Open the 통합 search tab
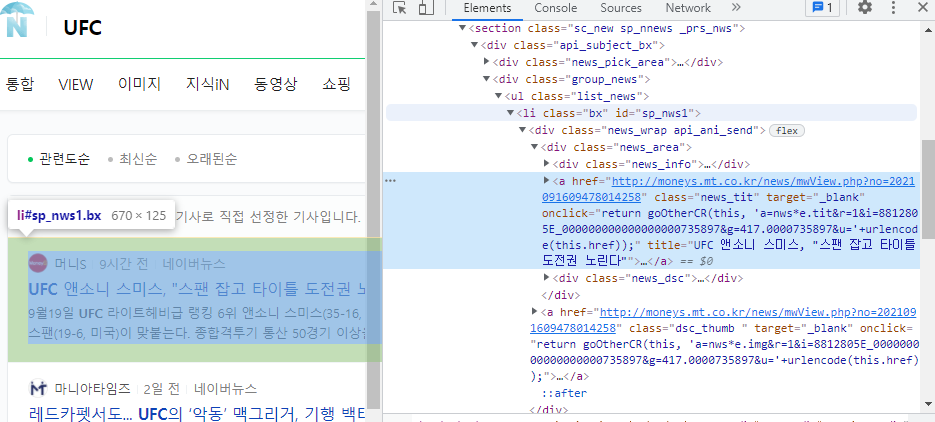935x422 pixels. click(x=19, y=85)
